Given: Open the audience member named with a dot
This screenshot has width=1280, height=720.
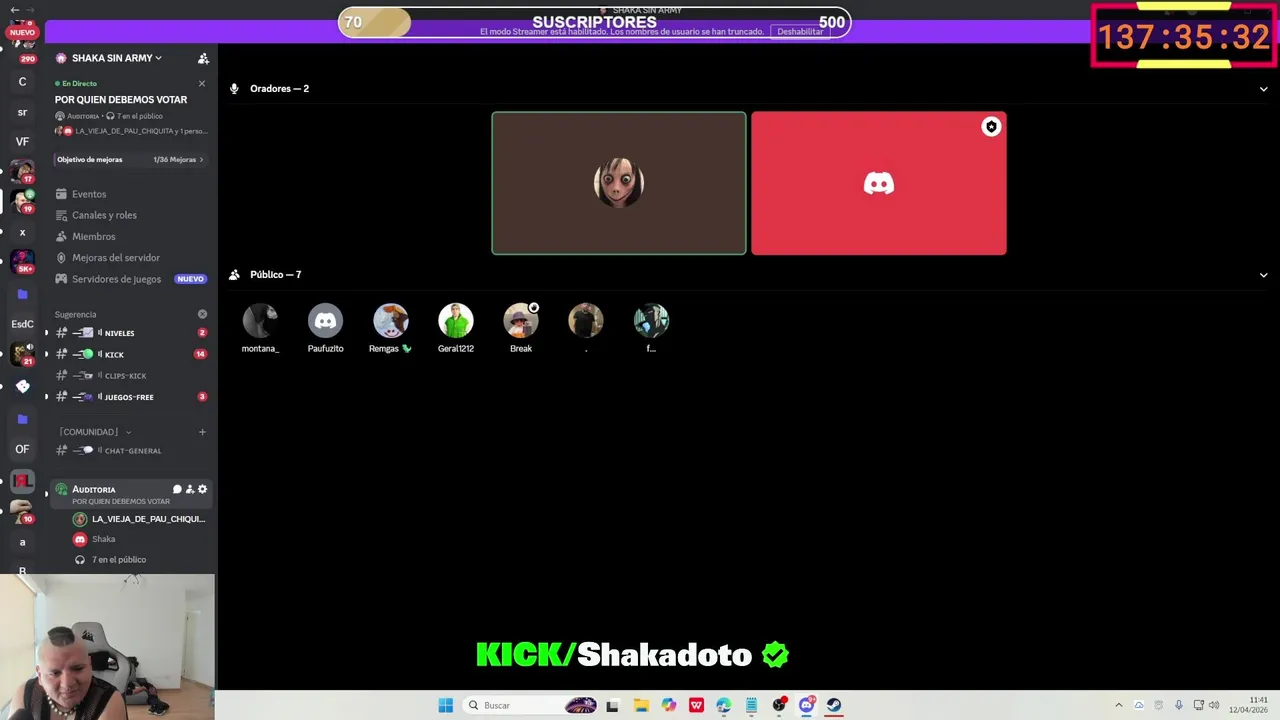Looking at the screenshot, I should tap(586, 328).
